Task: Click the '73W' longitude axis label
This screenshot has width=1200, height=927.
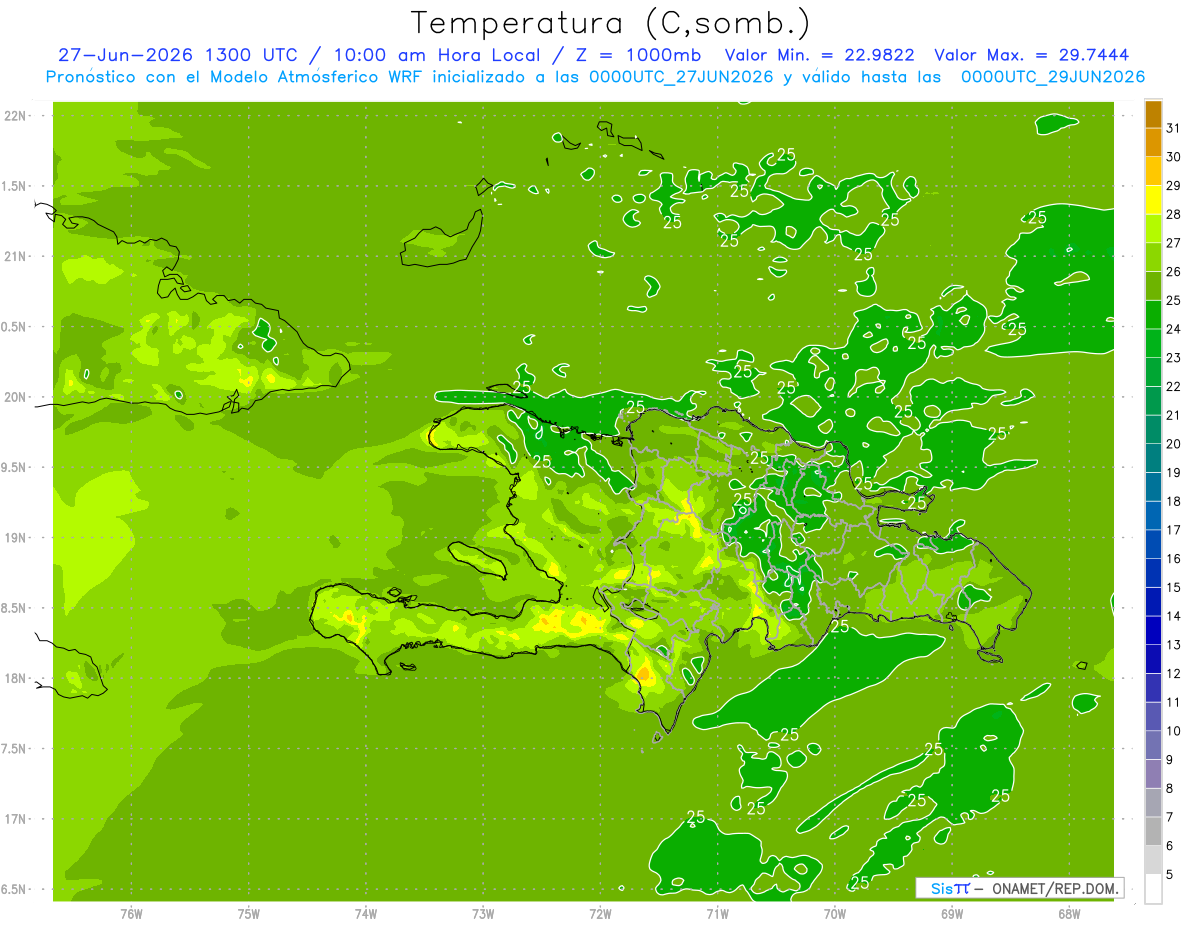Action: point(483,913)
